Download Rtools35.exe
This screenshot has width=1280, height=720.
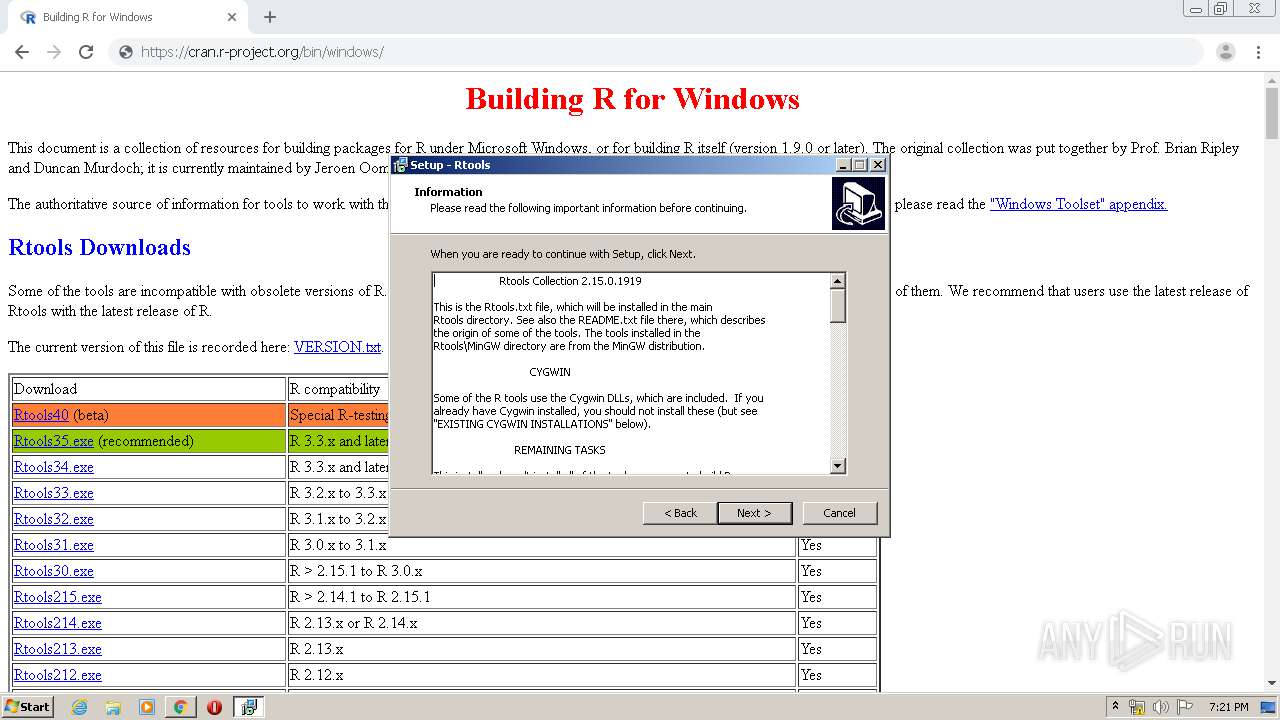[x=54, y=441]
